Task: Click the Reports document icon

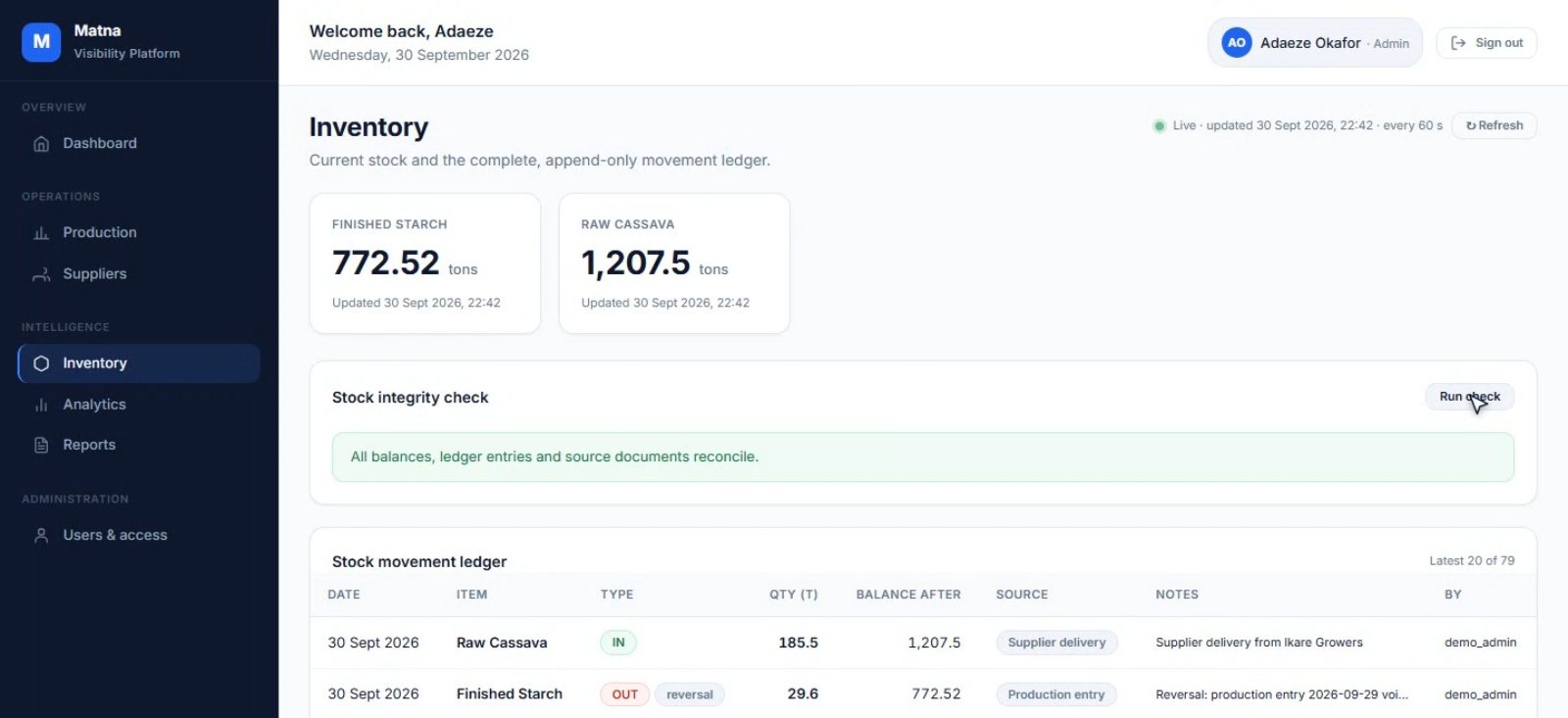Action: pos(41,445)
